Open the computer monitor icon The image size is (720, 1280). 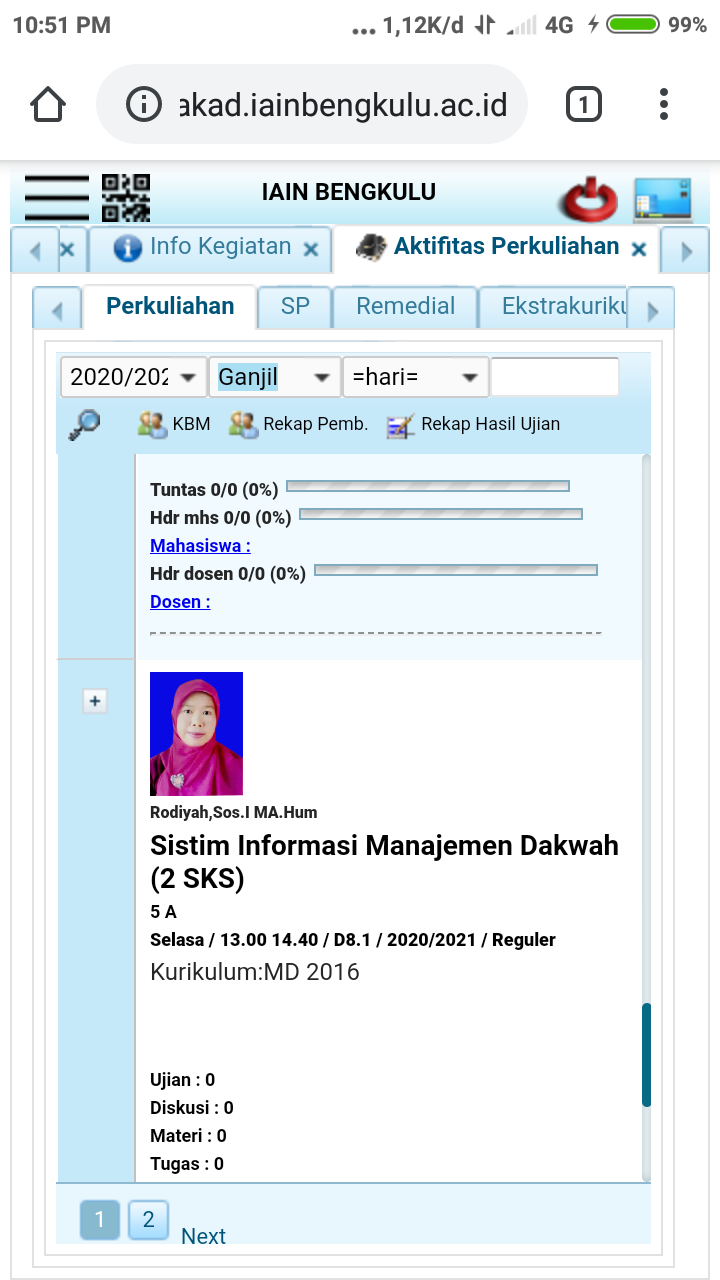tap(662, 199)
